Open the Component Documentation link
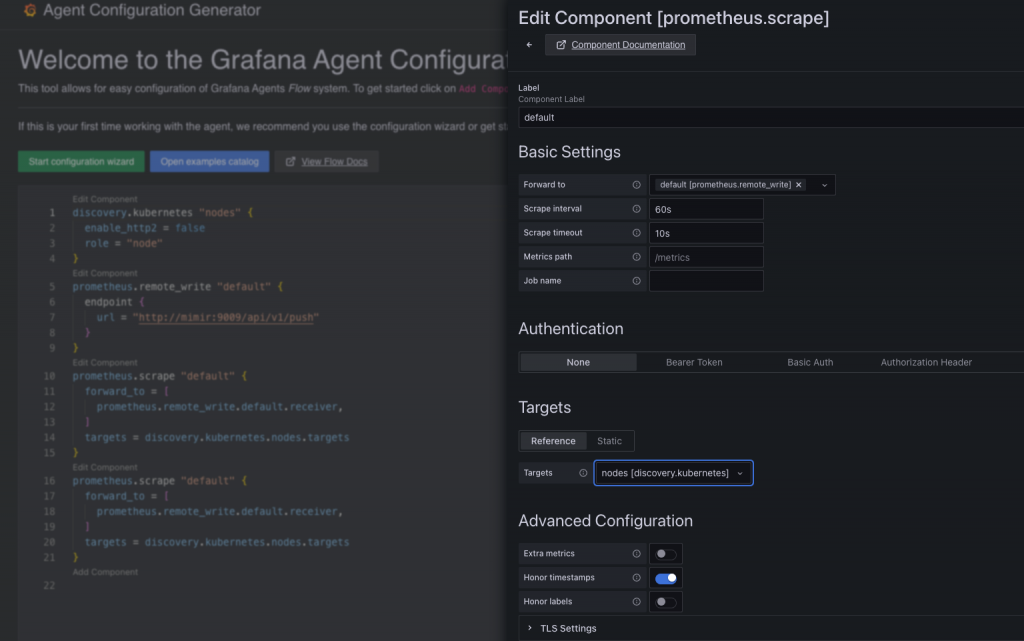Viewport: 1024px width, 641px height. coord(620,45)
